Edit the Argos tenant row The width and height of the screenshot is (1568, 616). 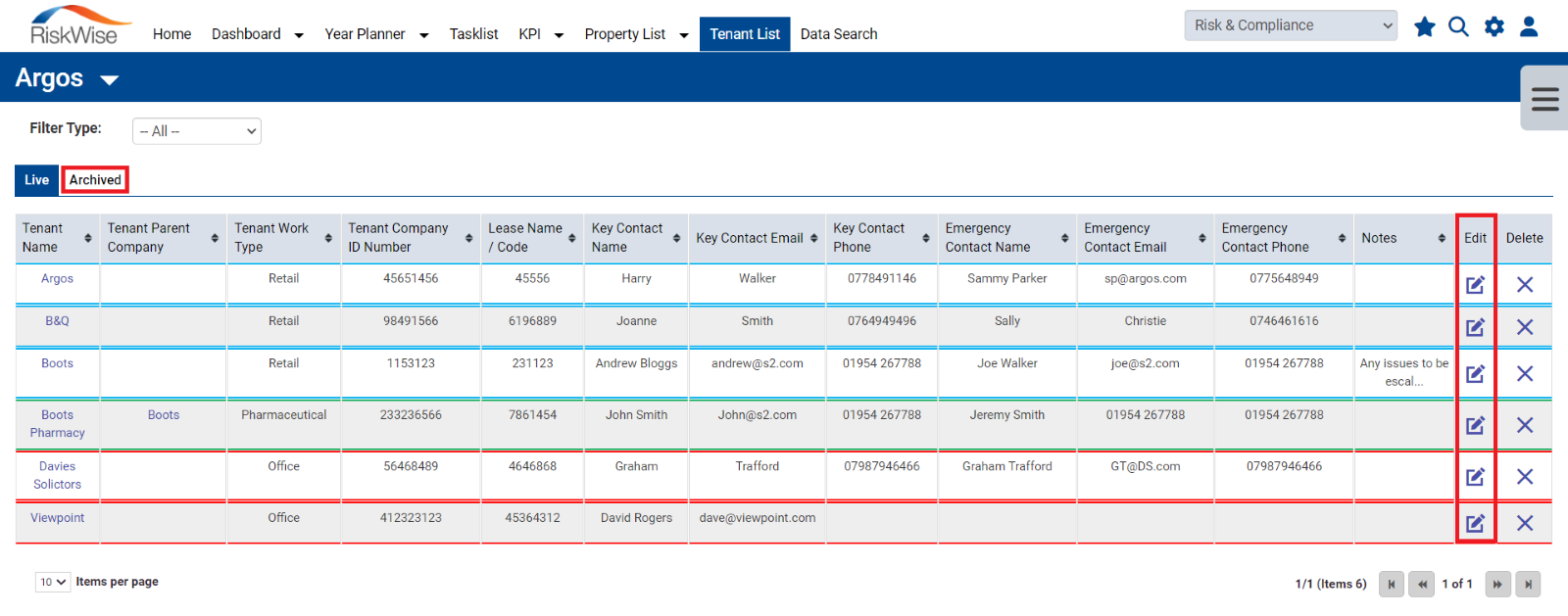(1475, 285)
